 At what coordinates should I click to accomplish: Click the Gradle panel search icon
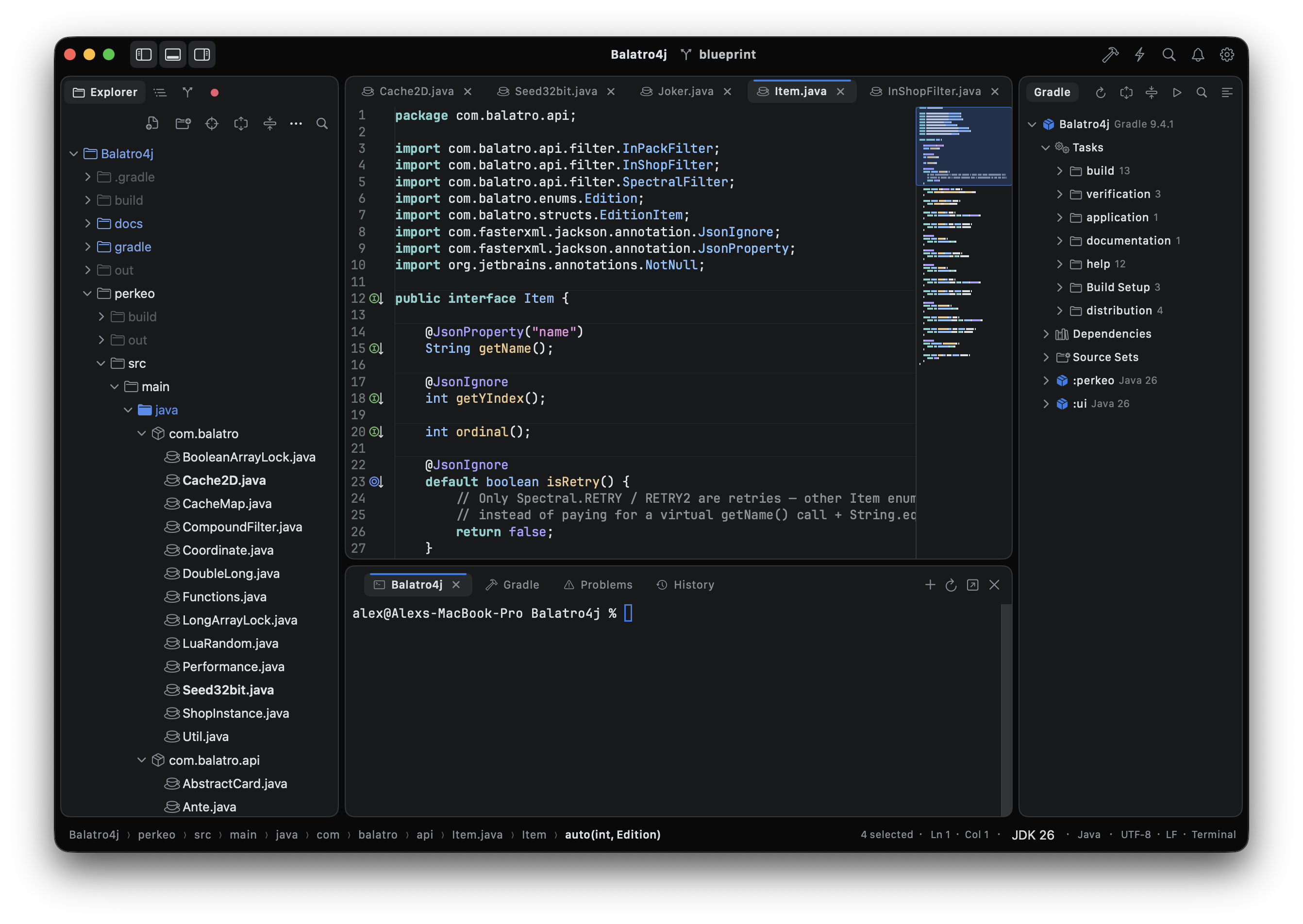1202,92
